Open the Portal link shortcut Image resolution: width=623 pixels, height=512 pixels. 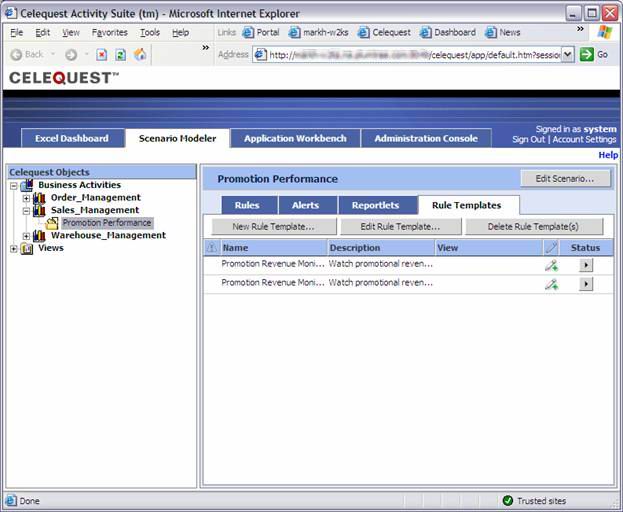[261, 33]
